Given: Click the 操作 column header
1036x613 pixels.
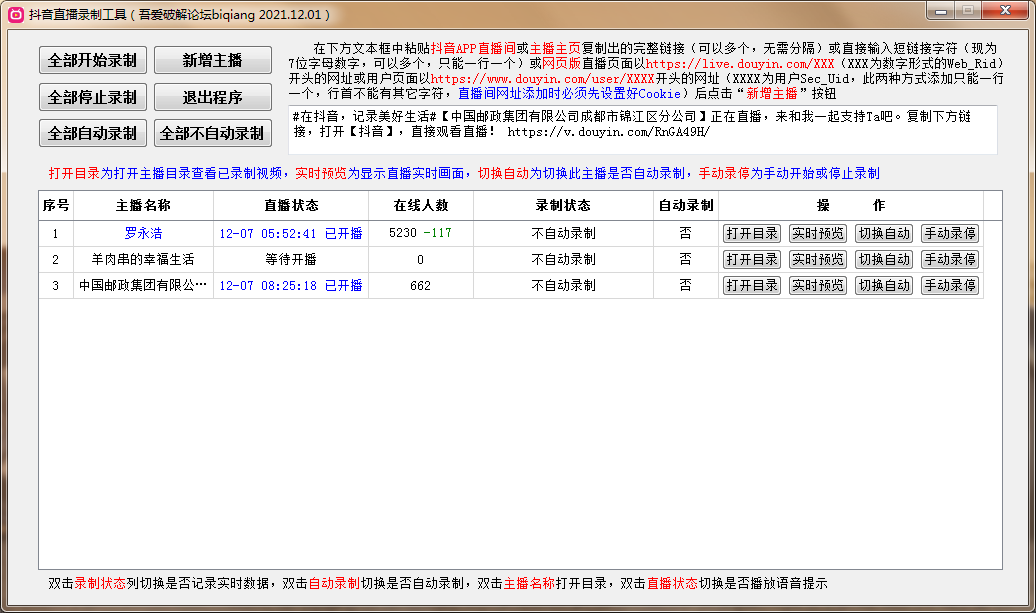Looking at the screenshot, I should click(851, 205).
